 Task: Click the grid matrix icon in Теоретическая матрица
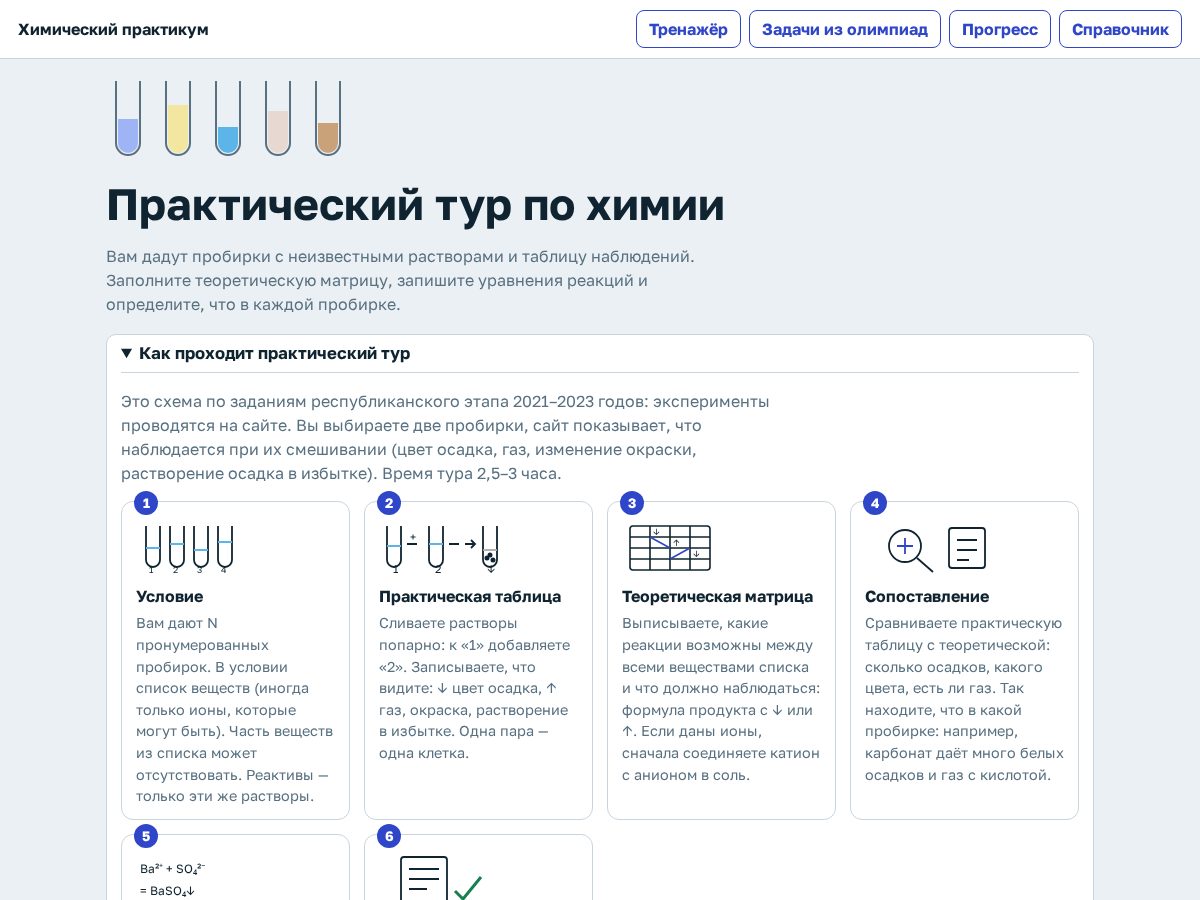tap(670, 548)
